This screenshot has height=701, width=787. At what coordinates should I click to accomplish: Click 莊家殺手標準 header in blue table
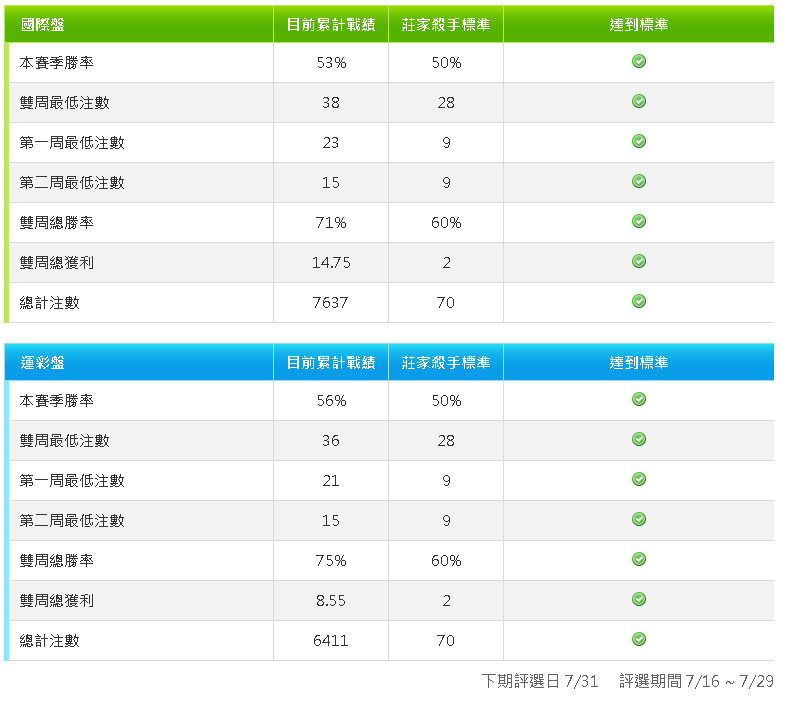pyautogui.click(x=446, y=363)
